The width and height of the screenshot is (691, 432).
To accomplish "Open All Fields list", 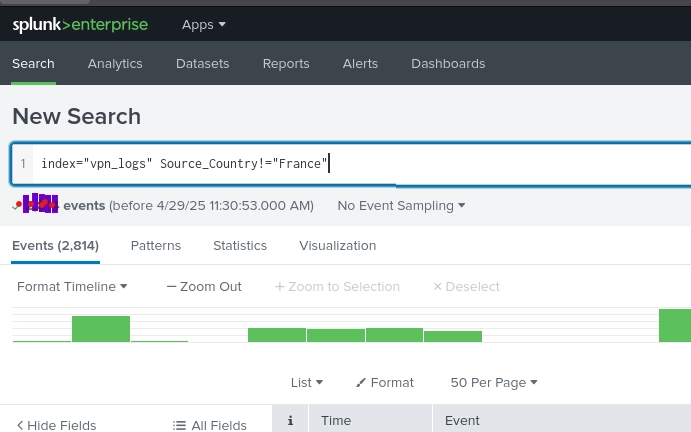I will pos(210,425).
